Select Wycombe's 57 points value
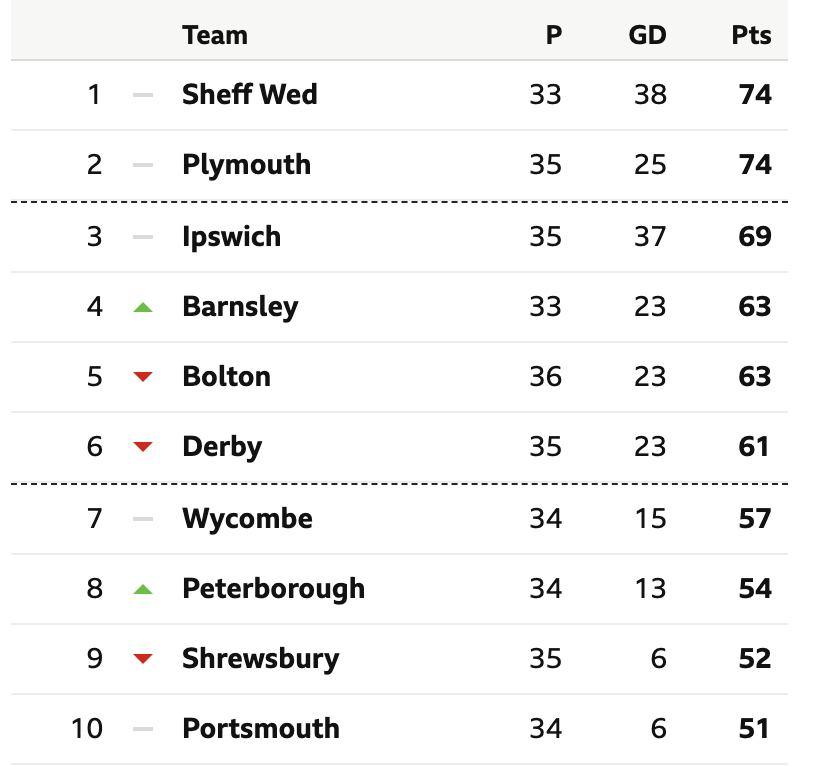 (755, 519)
